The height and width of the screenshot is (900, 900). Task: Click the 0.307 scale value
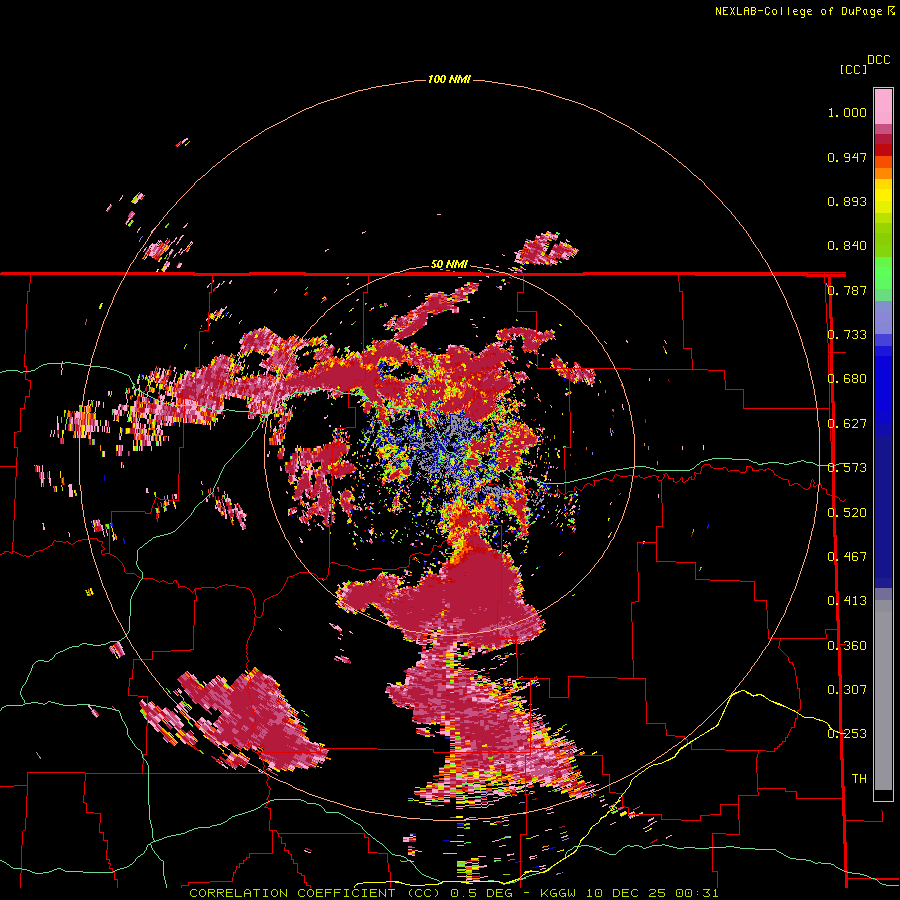pos(847,690)
